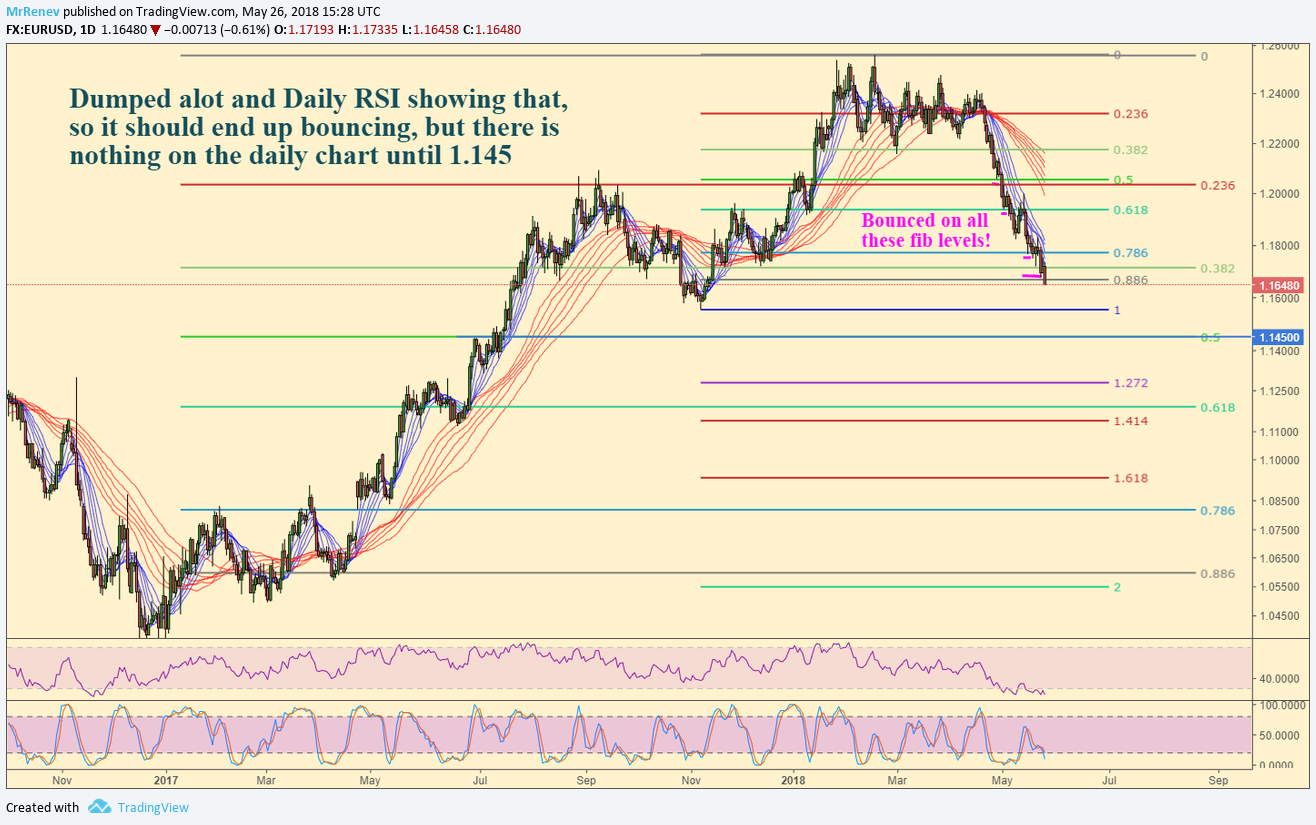1316x825 pixels.
Task: Click the 1.05500 price axis value
Action: (1281, 588)
